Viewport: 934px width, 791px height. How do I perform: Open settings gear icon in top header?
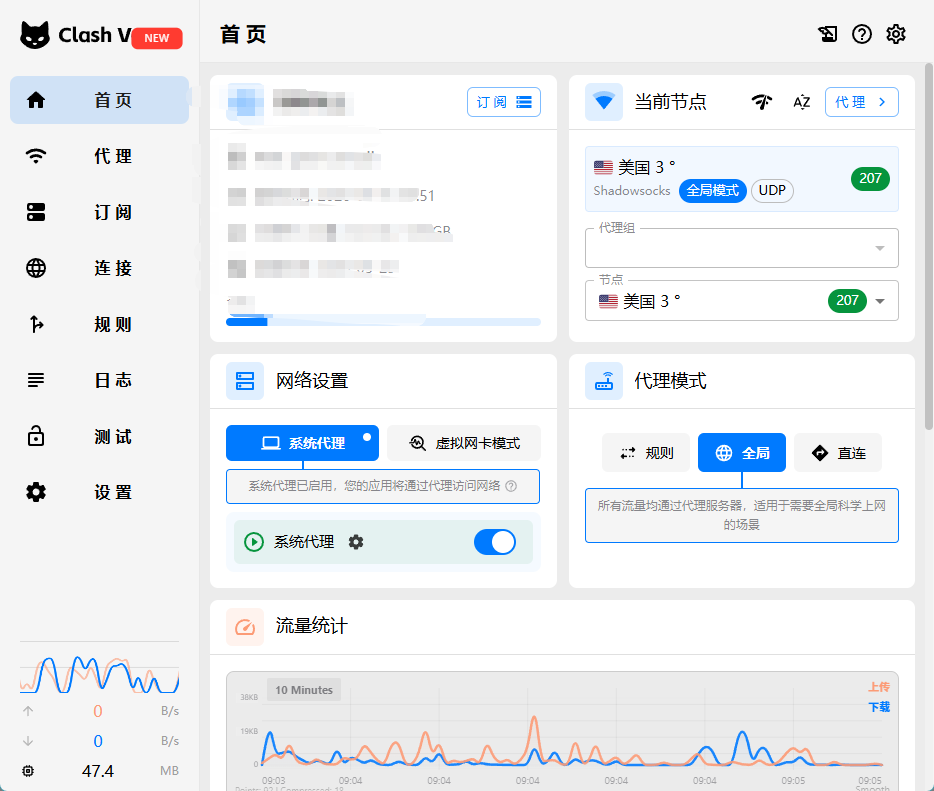(896, 35)
